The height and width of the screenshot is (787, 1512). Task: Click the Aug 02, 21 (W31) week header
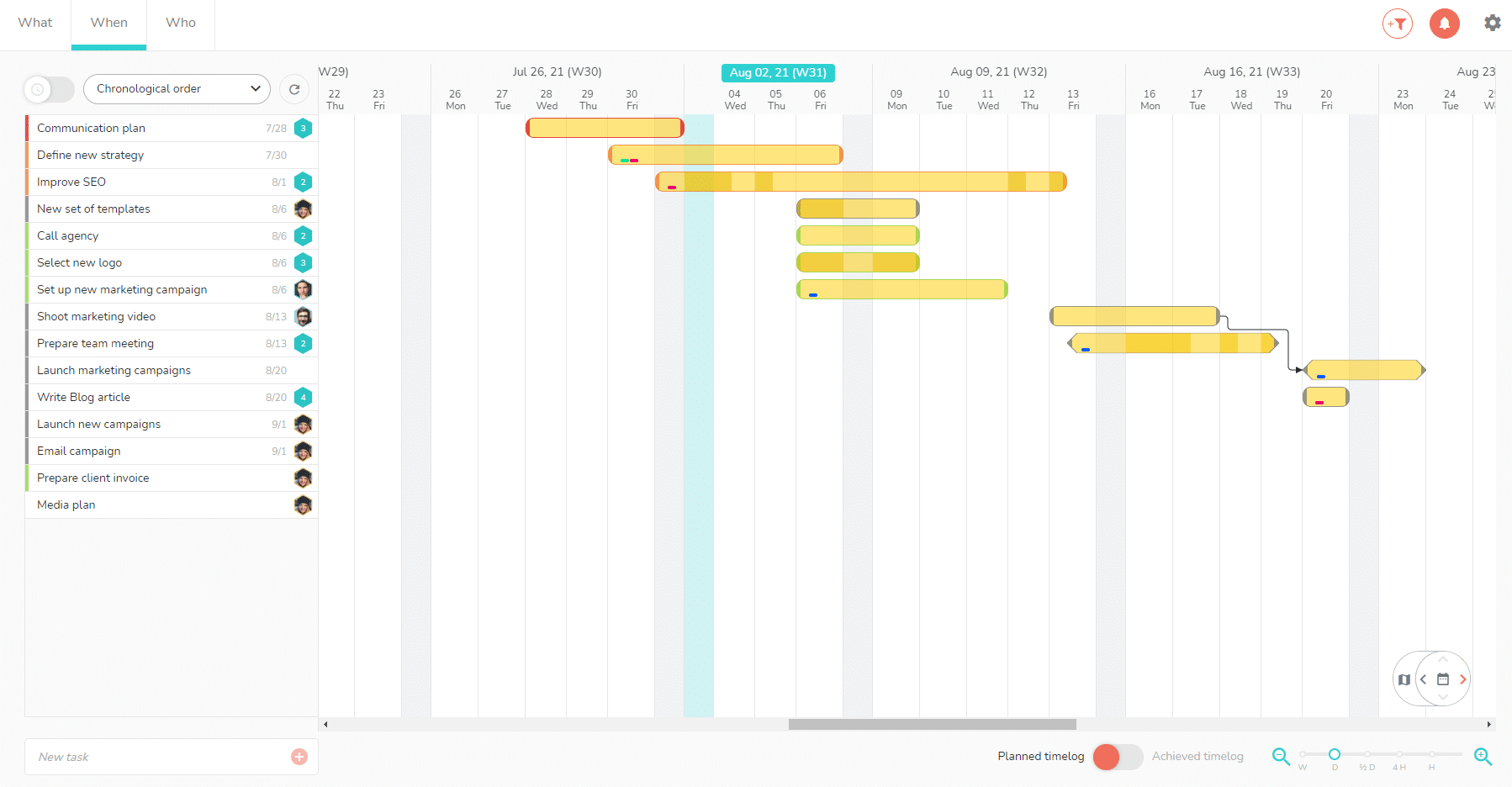coord(778,72)
